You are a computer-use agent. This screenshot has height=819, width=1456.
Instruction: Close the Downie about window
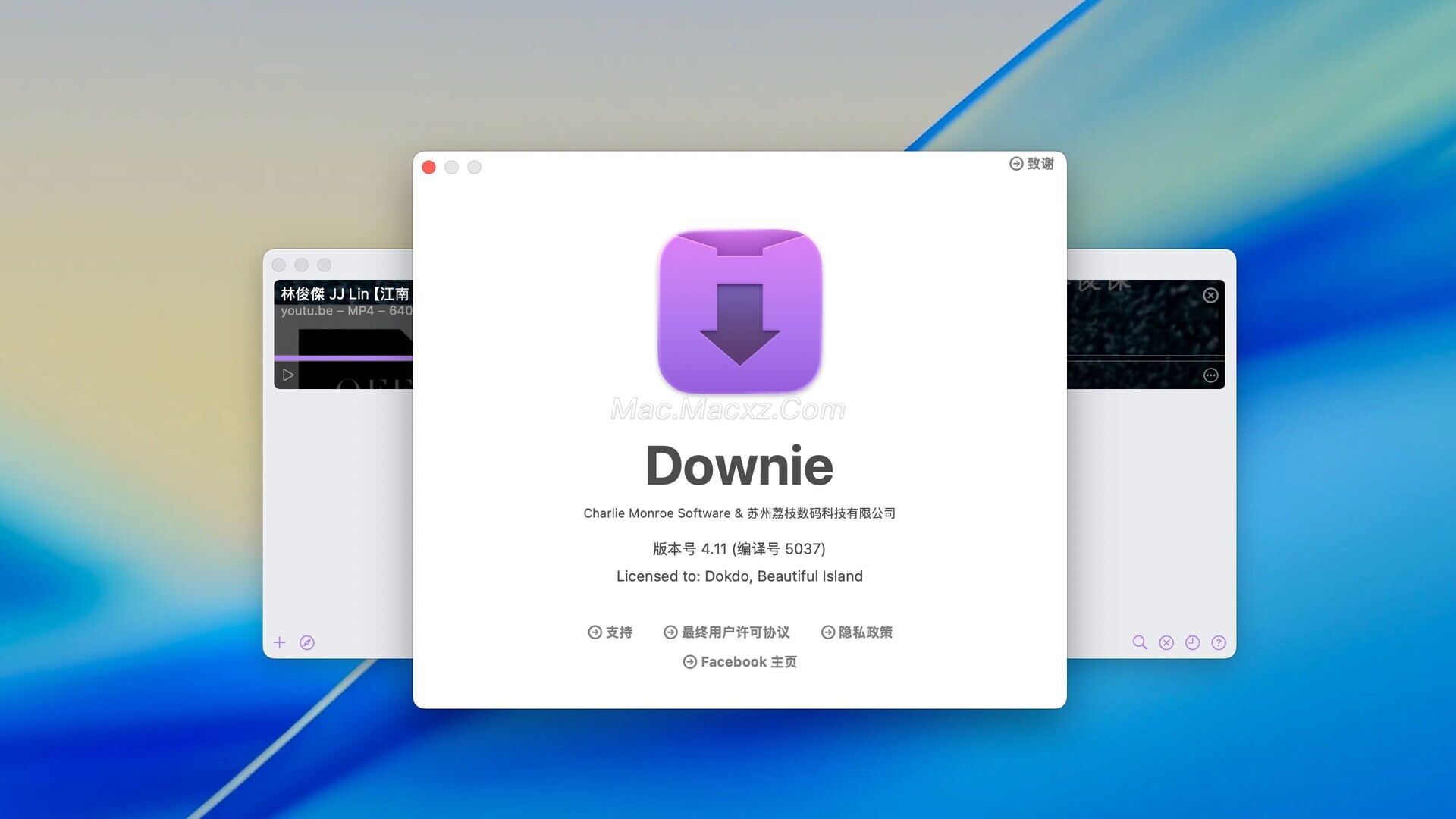pos(428,168)
